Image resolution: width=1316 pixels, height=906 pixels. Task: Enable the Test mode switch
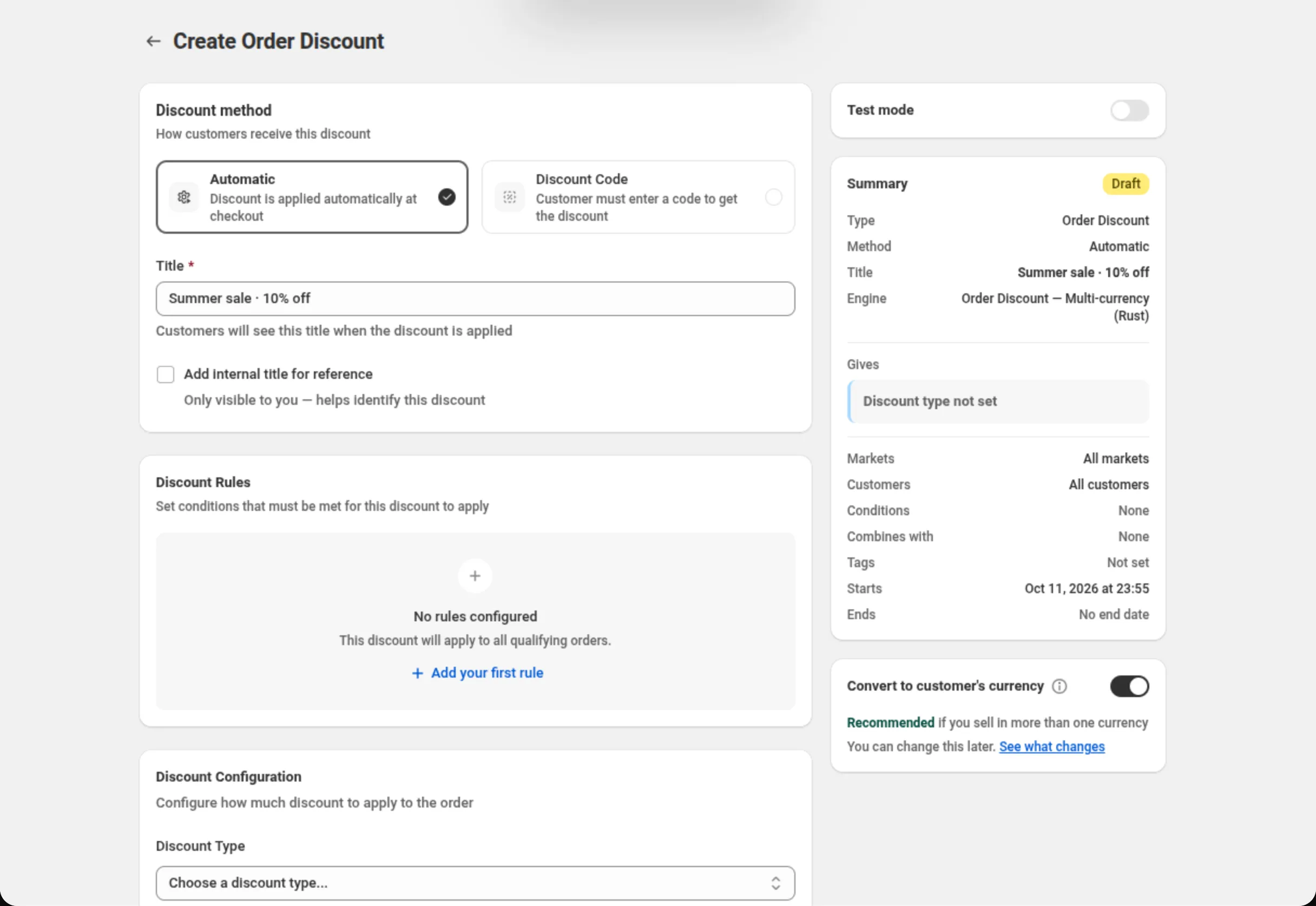coord(1129,110)
